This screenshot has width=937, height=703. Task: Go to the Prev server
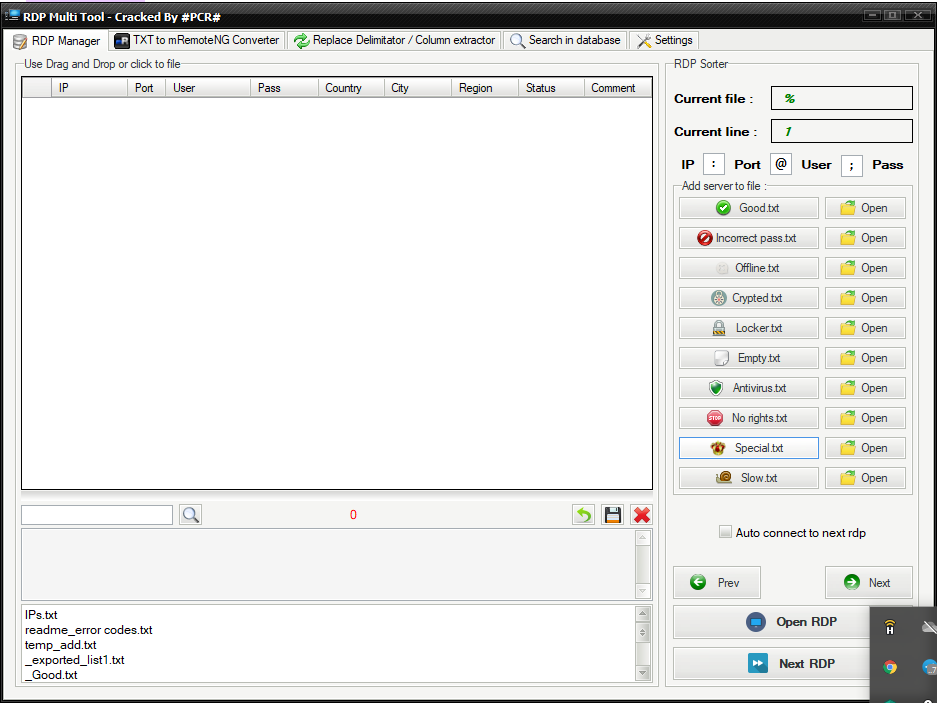[717, 583]
